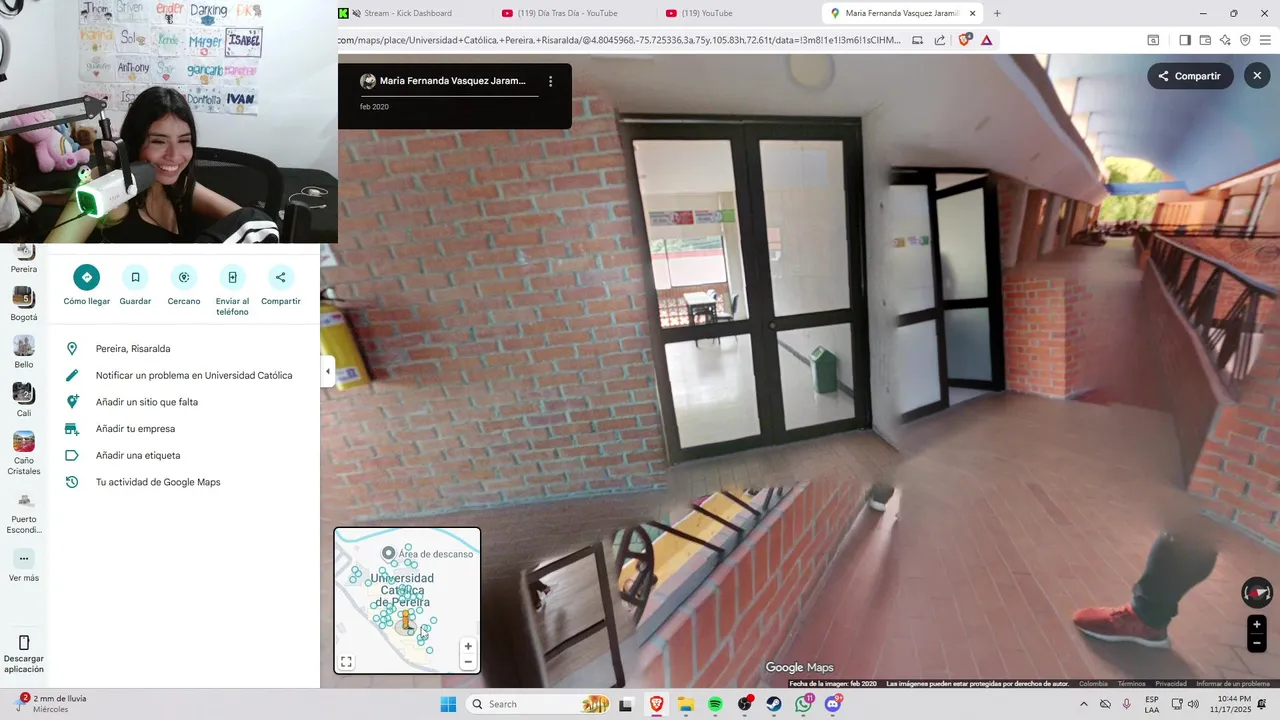Open the Windows Start menu
1280x720 pixels.
pos(448,704)
